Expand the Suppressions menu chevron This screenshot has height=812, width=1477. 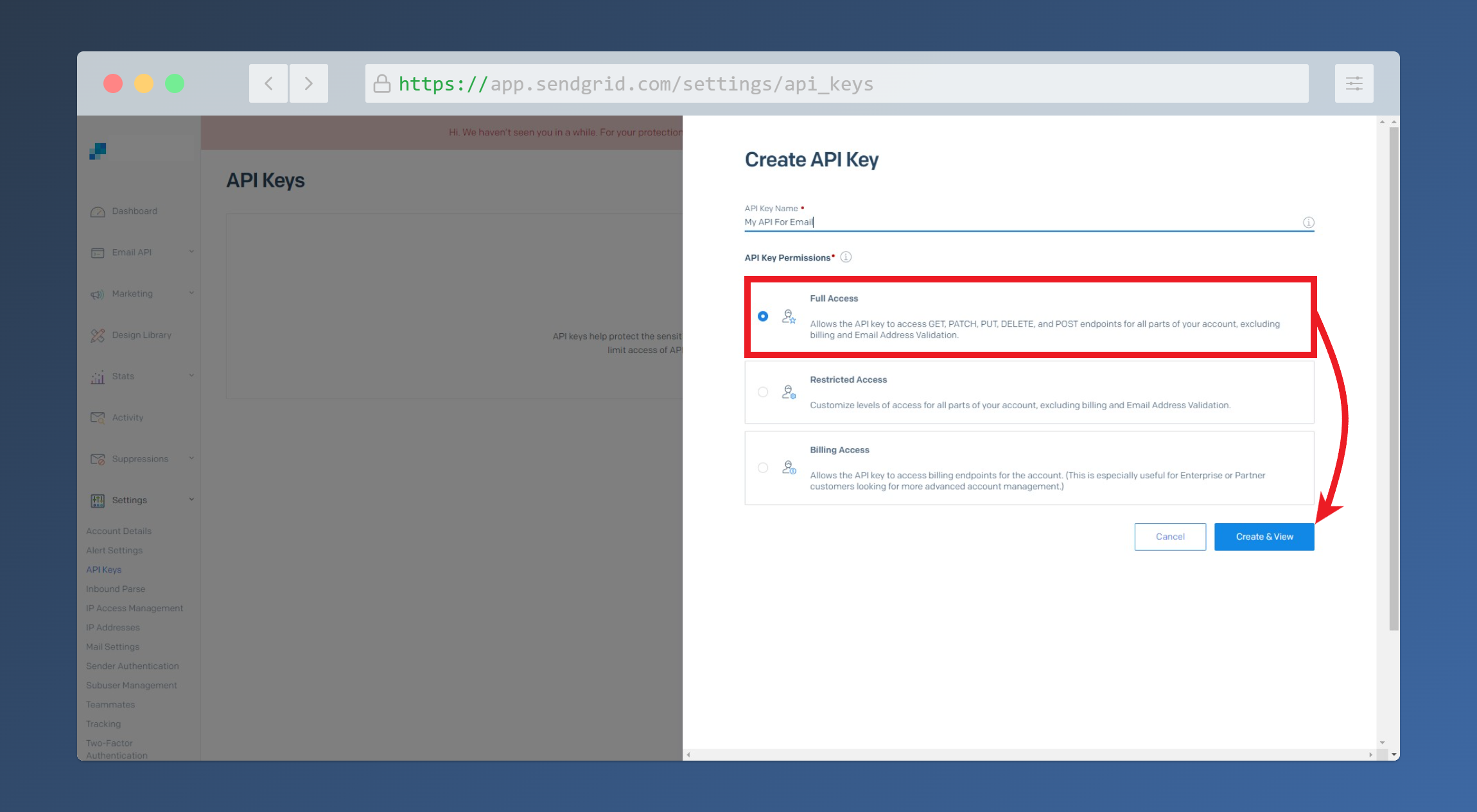pos(191,458)
